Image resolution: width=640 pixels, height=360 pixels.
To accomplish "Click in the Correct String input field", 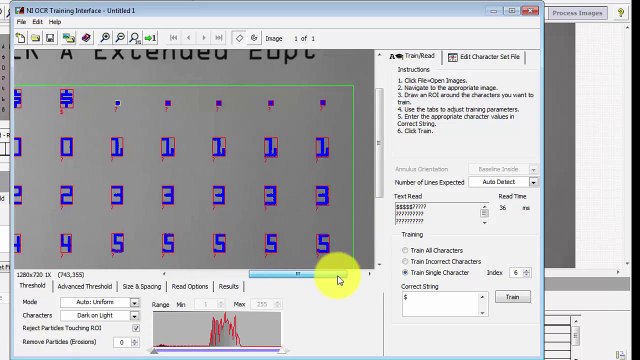I will 440,304.
